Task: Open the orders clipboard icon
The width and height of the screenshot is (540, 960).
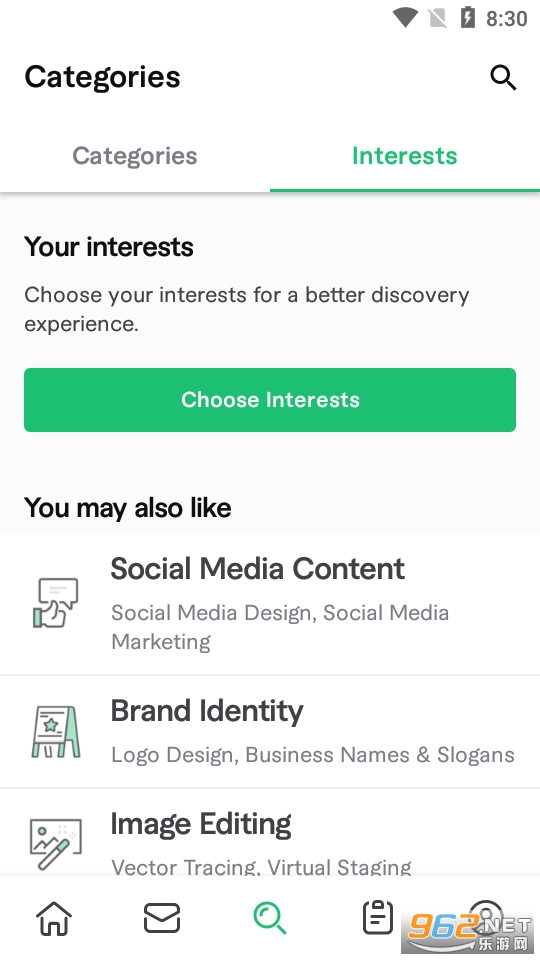Action: (x=378, y=917)
